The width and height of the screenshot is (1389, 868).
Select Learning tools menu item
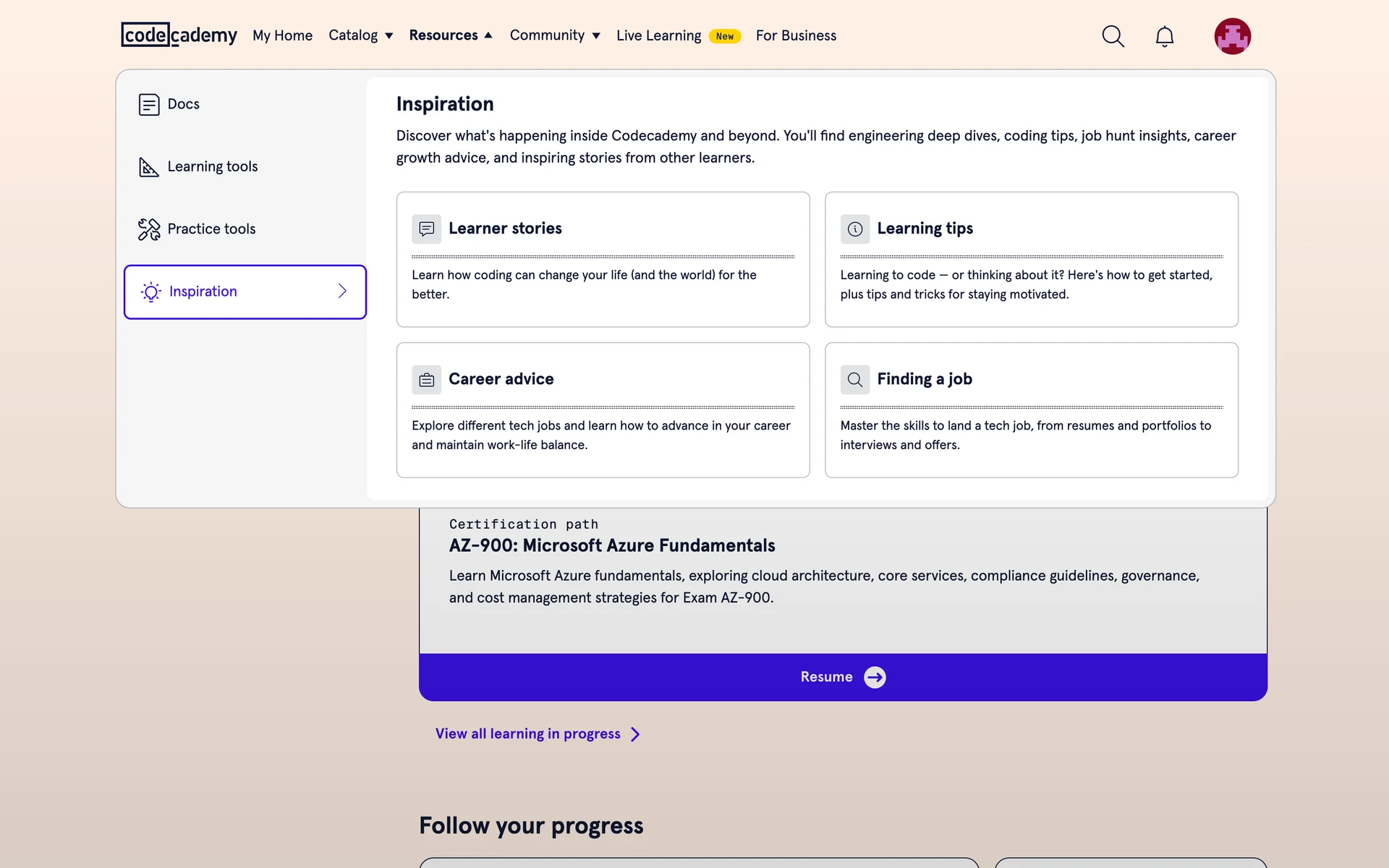(x=212, y=166)
